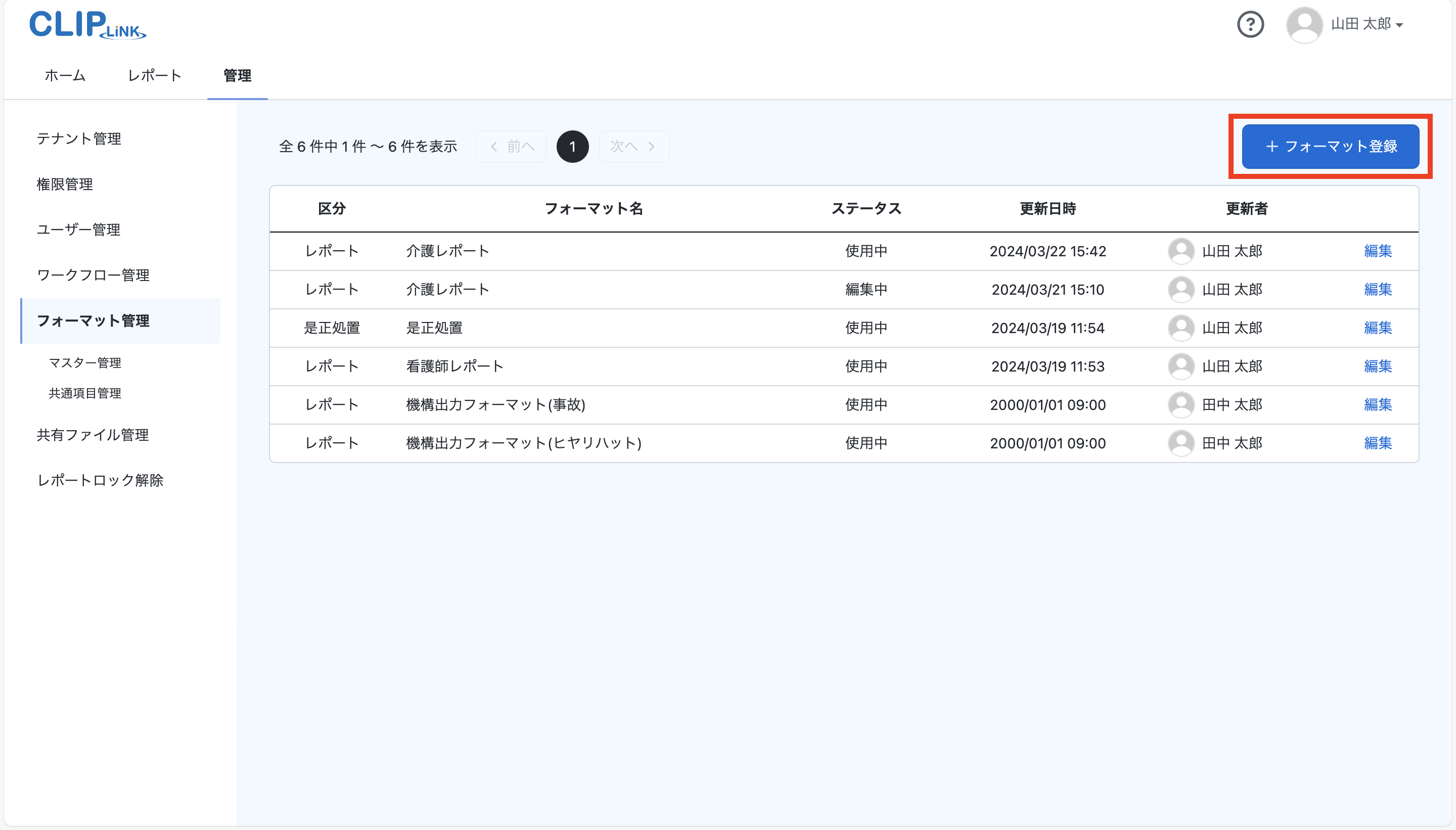Click the フォーマット登録 button

pos(1330,147)
